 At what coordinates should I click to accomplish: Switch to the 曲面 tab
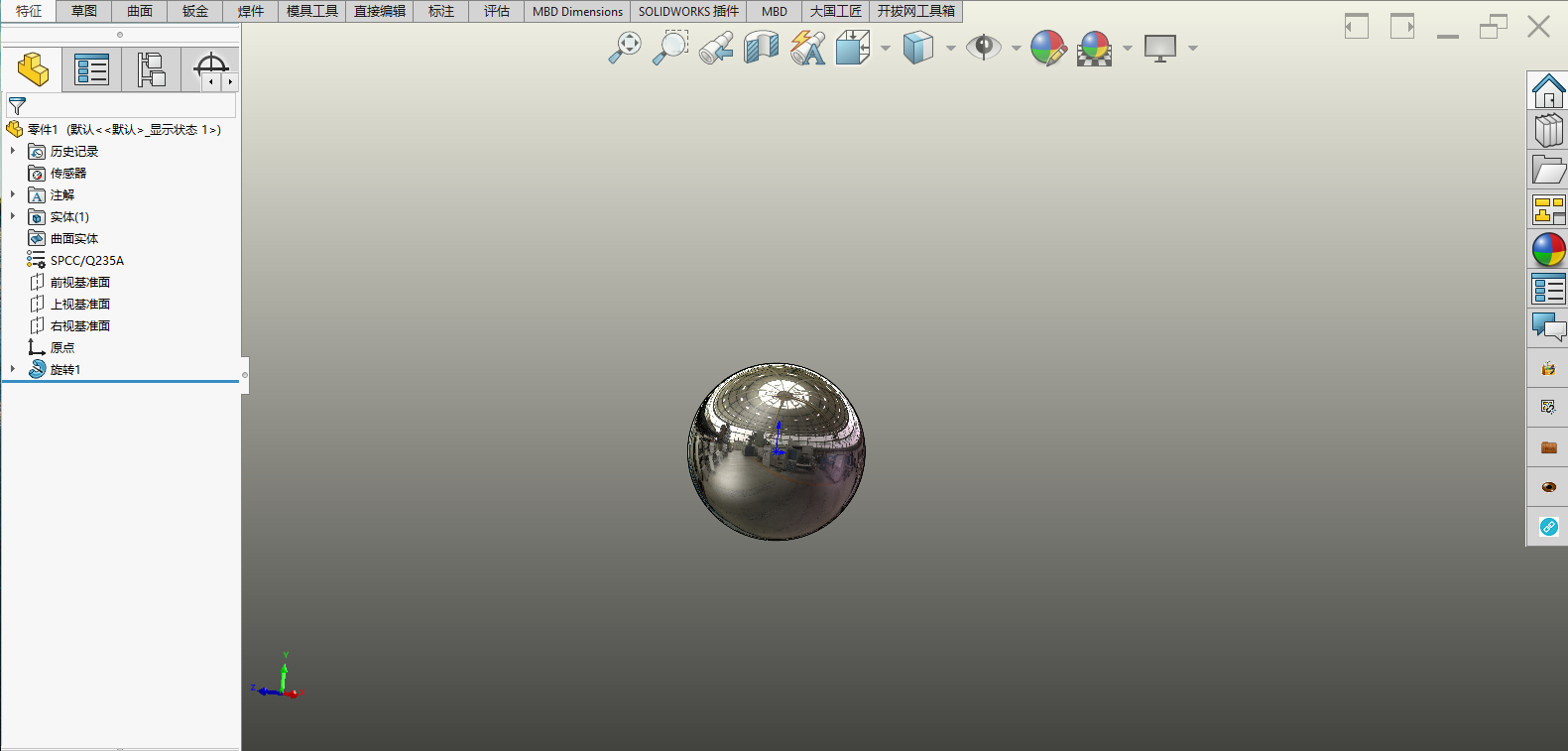point(140,11)
